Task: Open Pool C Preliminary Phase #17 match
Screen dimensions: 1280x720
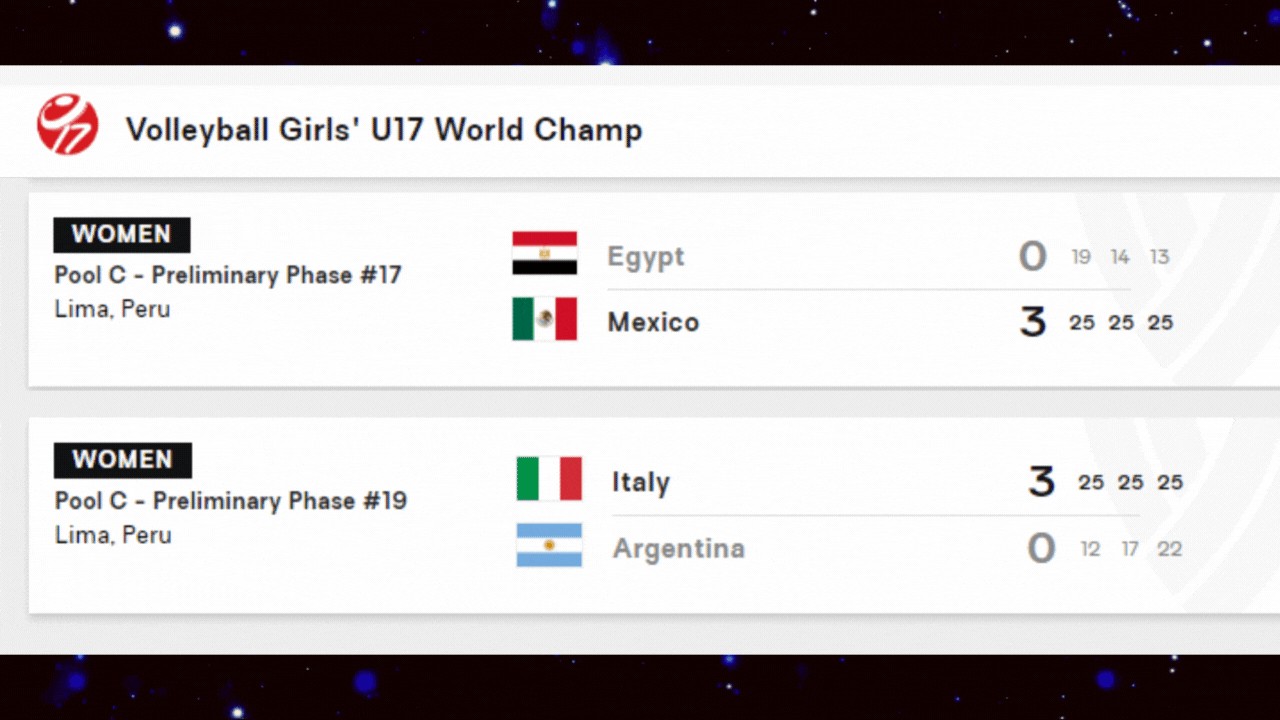Action: (228, 275)
